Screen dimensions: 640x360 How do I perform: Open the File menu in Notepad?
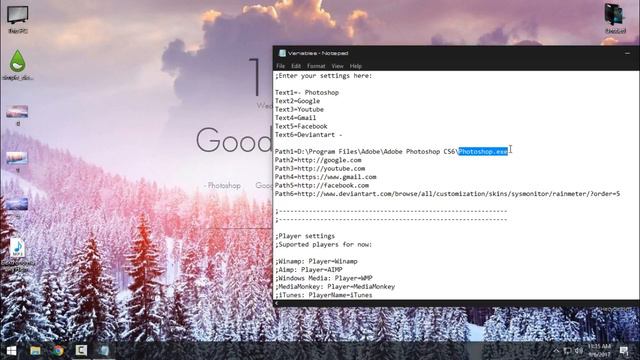pos(280,66)
